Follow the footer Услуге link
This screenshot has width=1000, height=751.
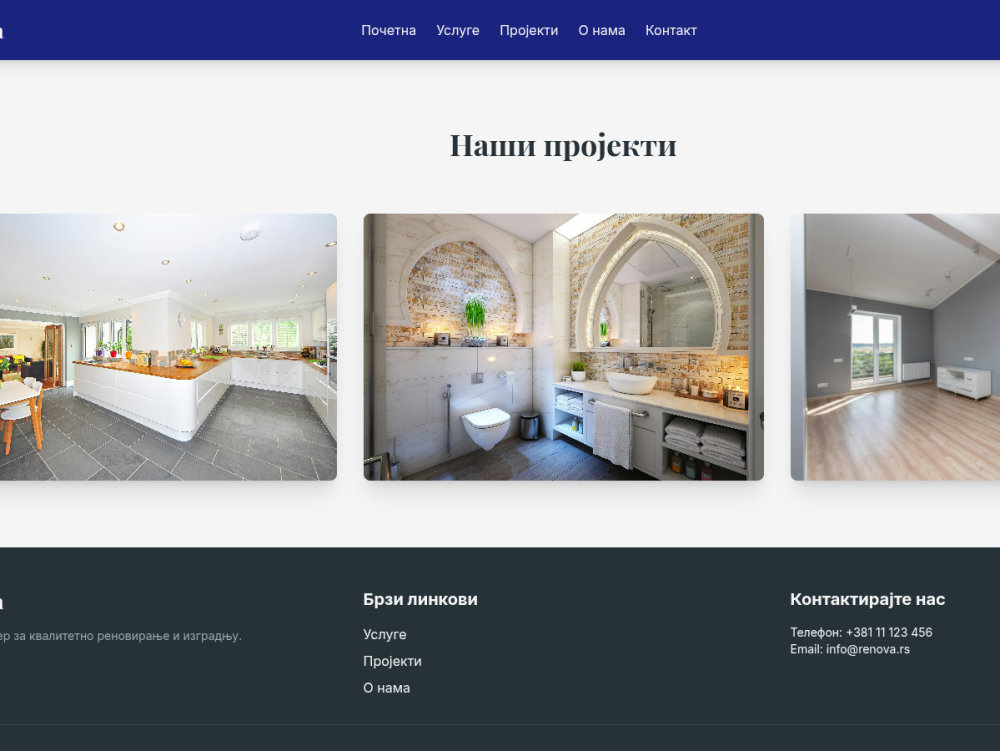385,634
